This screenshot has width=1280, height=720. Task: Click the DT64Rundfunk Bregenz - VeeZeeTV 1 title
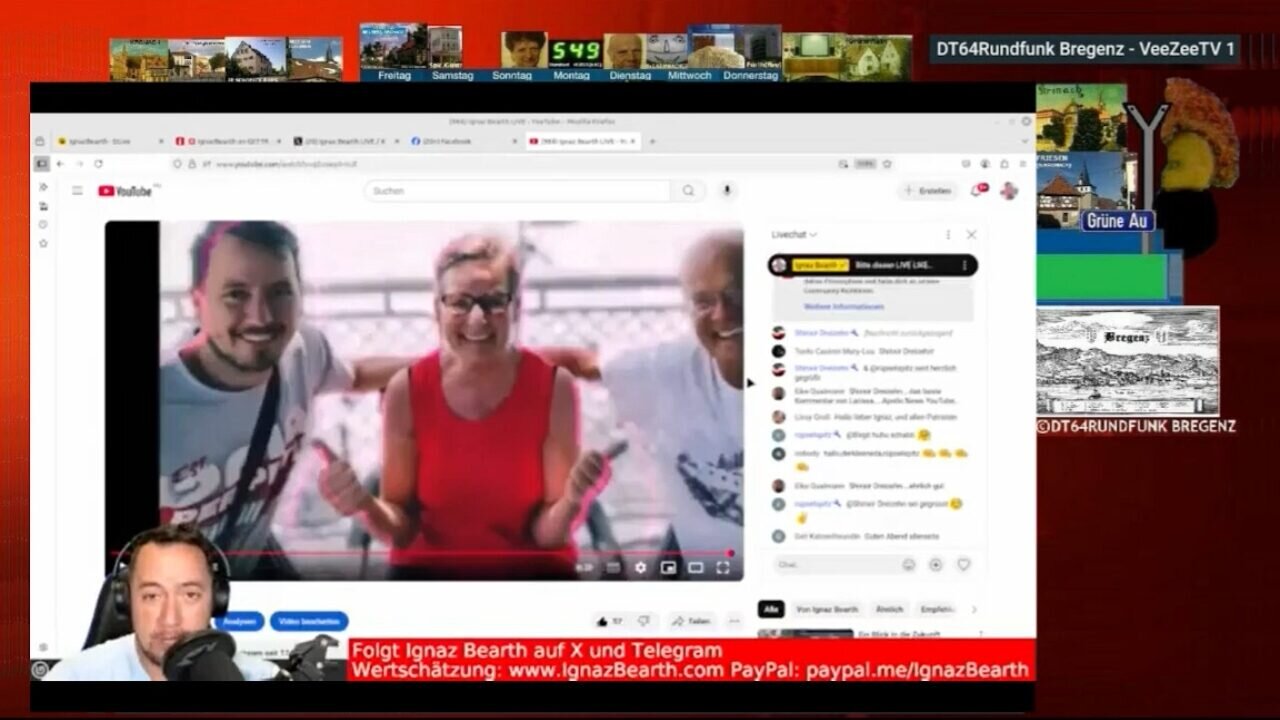pos(1084,49)
